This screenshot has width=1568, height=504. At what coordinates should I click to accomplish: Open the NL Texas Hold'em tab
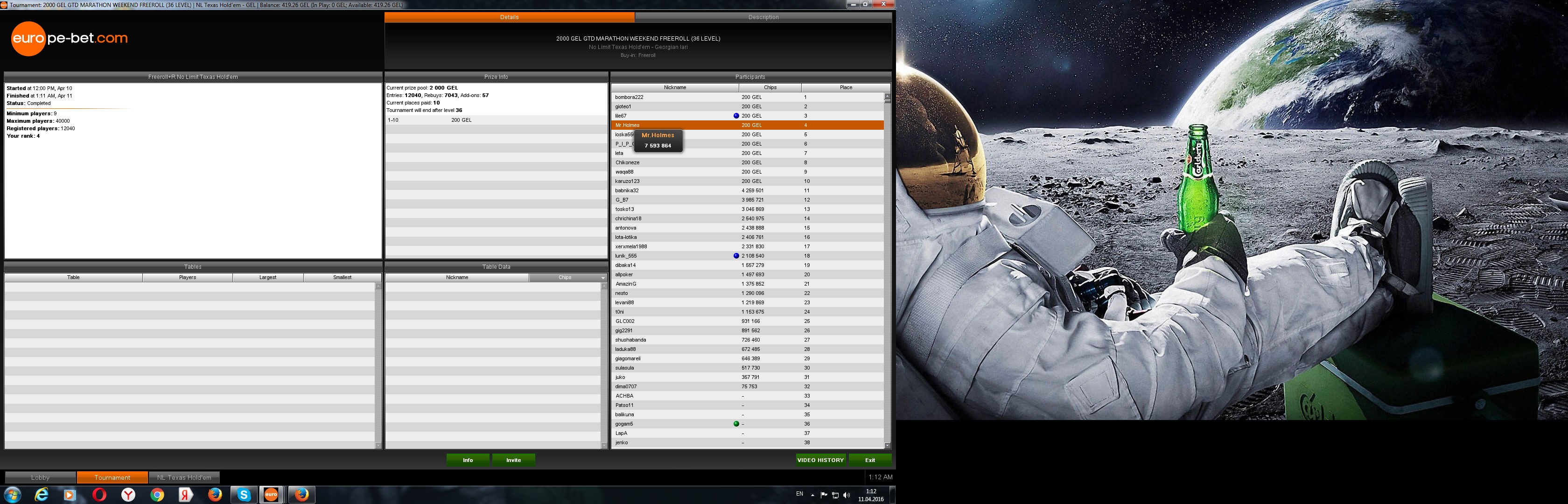[x=184, y=477]
